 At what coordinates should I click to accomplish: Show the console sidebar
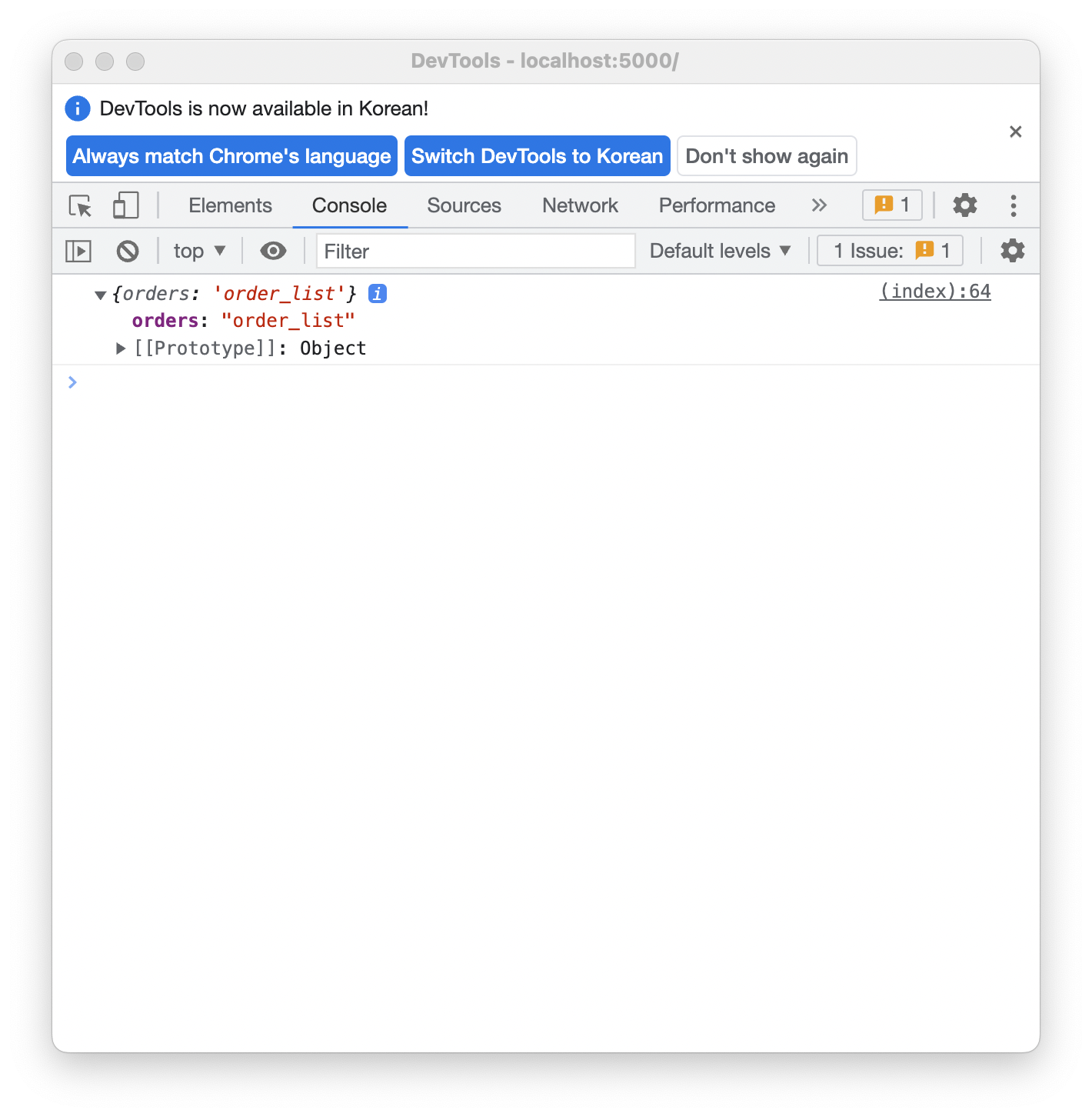pos(78,251)
